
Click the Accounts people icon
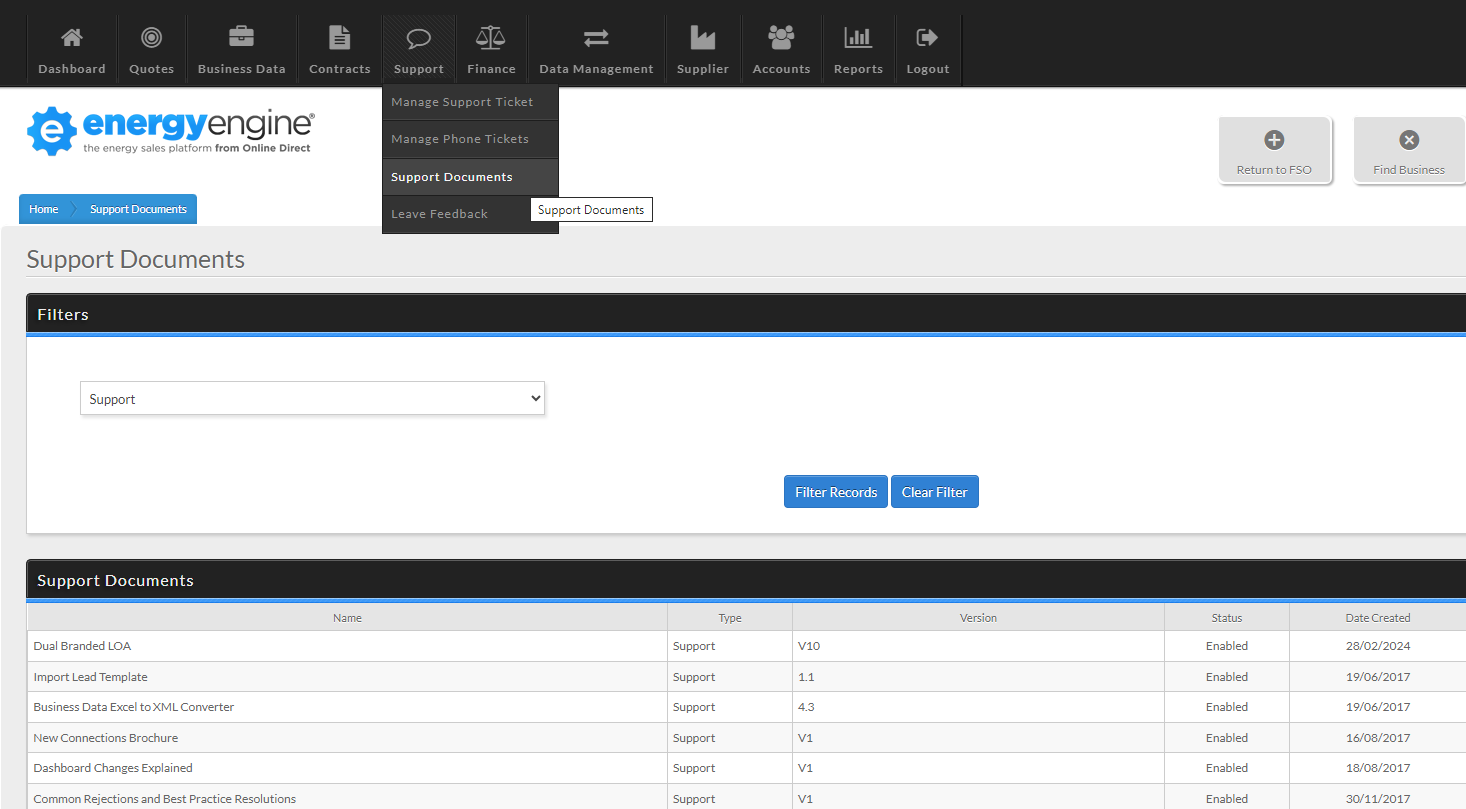tap(781, 38)
